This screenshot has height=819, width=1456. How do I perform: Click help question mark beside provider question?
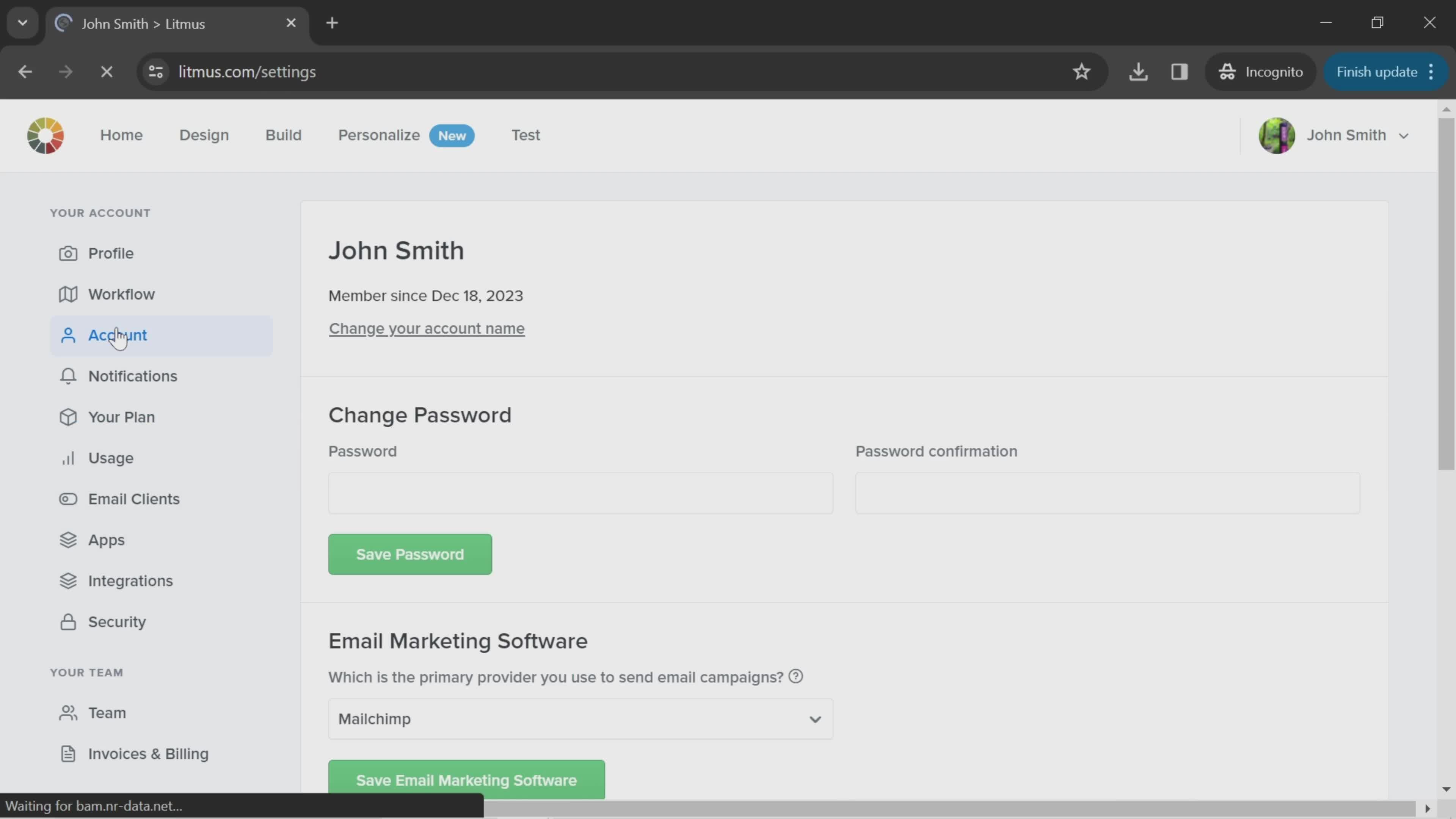pyautogui.click(x=796, y=676)
